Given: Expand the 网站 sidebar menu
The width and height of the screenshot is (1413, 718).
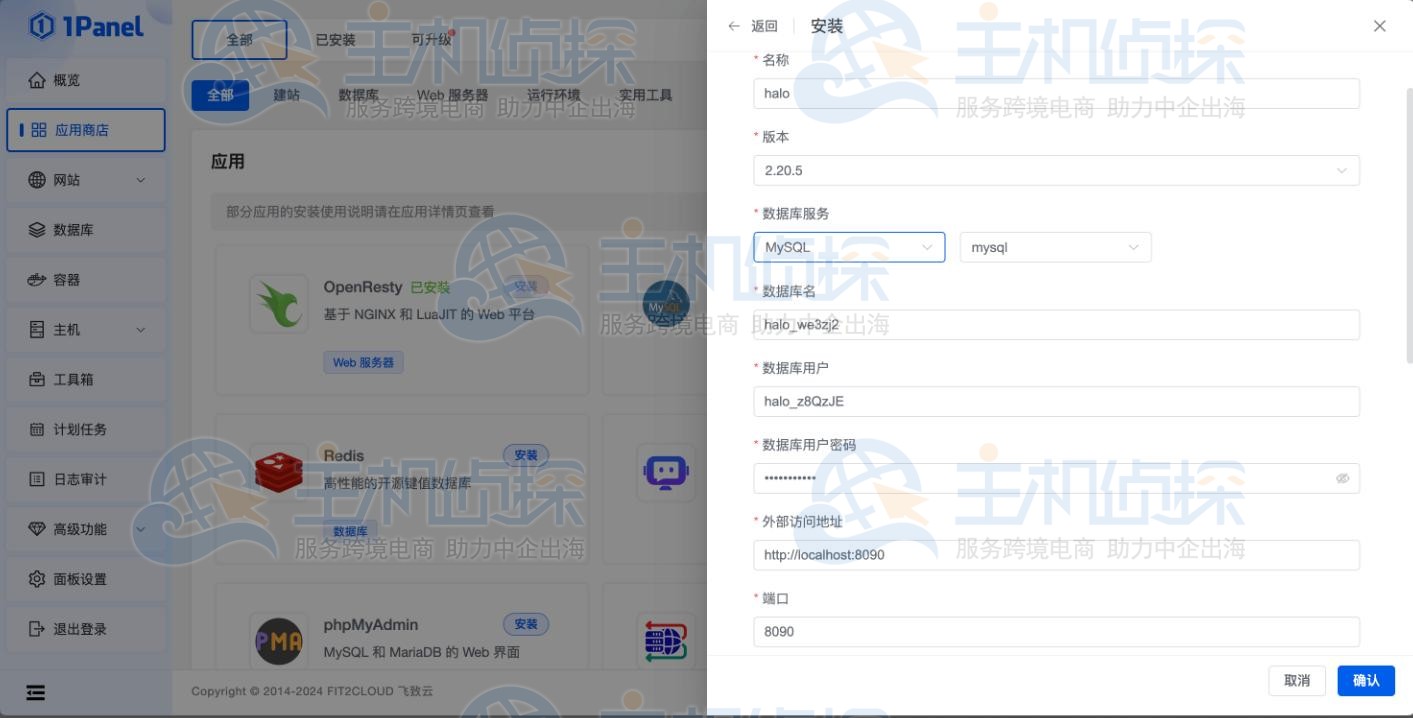Looking at the screenshot, I should pos(86,180).
